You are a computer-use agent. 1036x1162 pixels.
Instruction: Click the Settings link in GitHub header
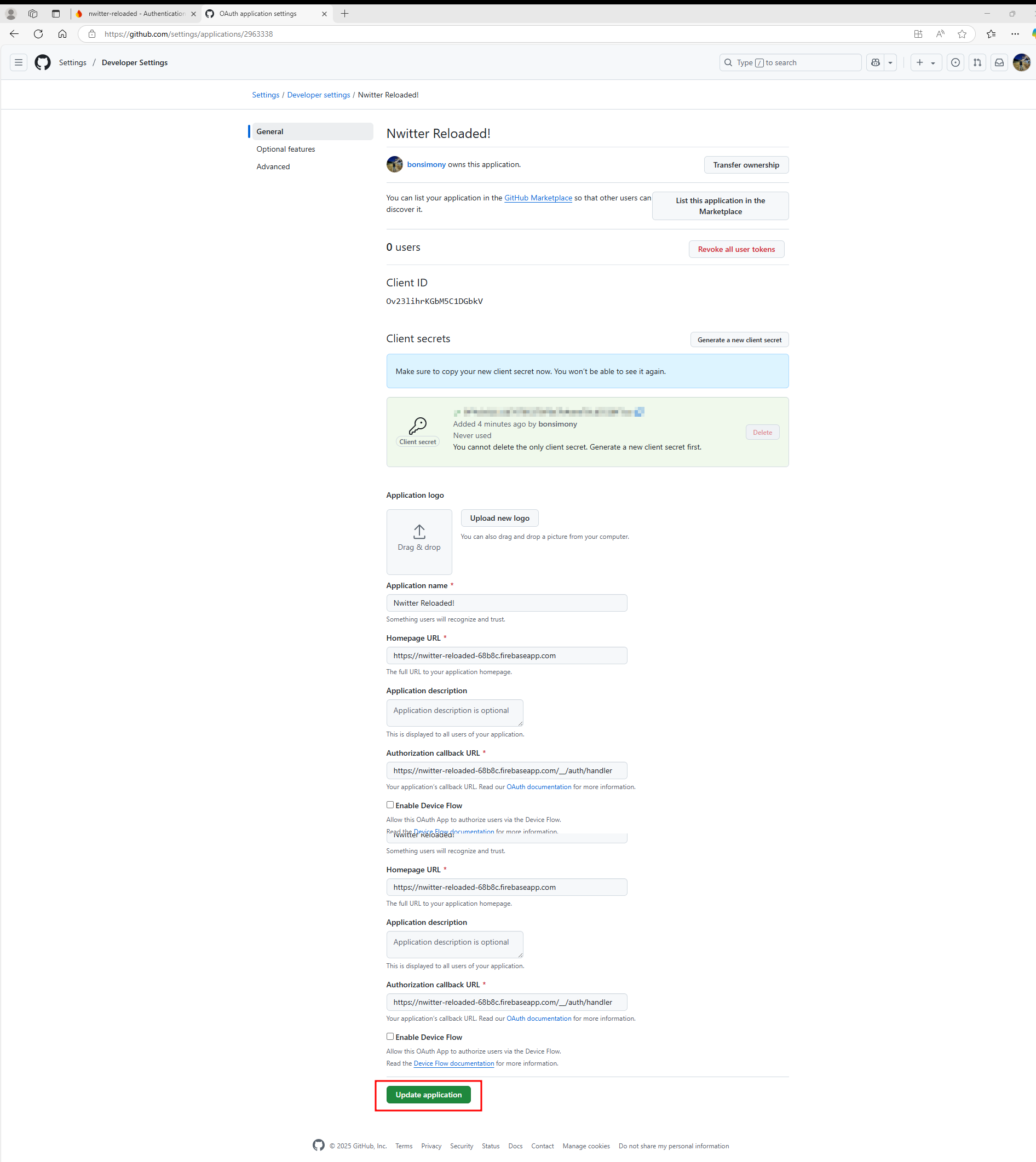pyautogui.click(x=73, y=62)
